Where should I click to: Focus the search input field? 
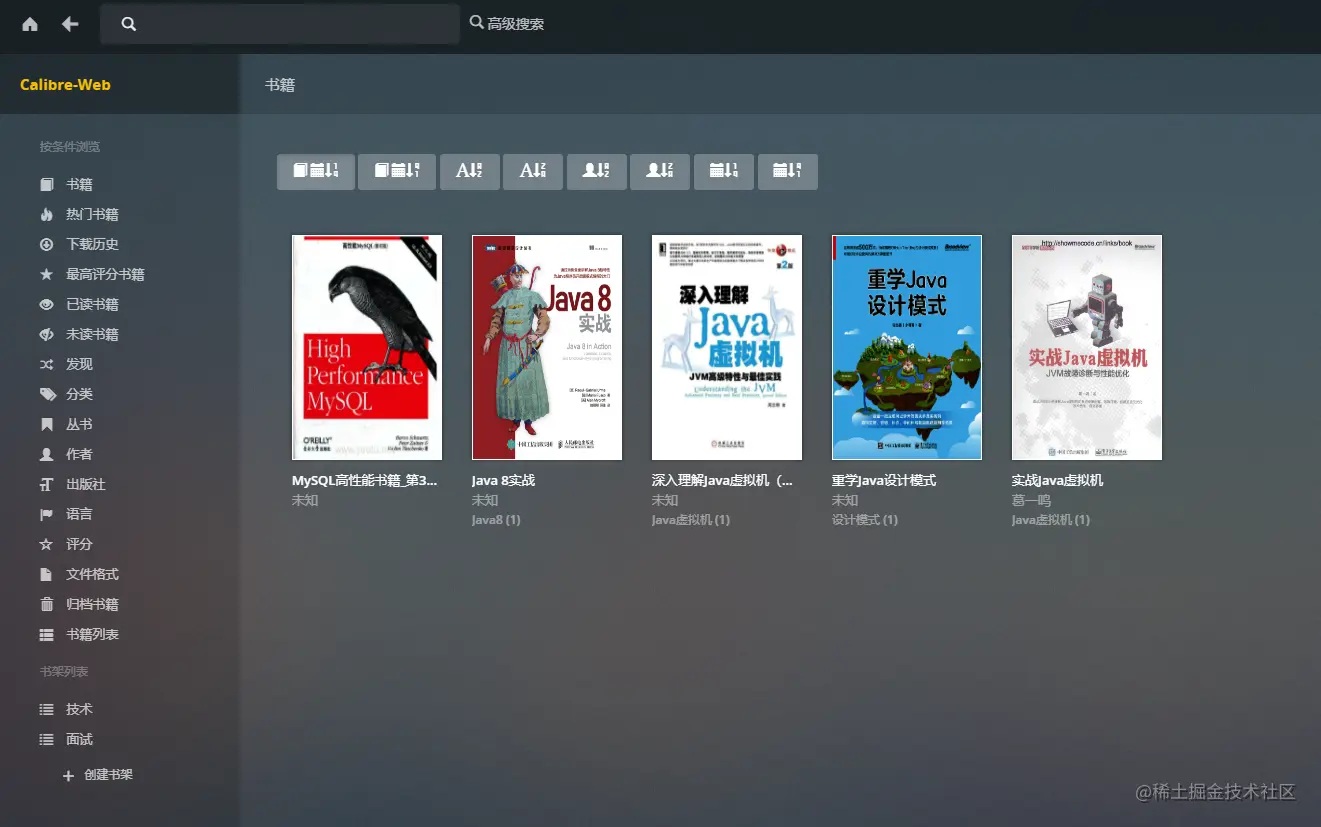click(x=280, y=24)
